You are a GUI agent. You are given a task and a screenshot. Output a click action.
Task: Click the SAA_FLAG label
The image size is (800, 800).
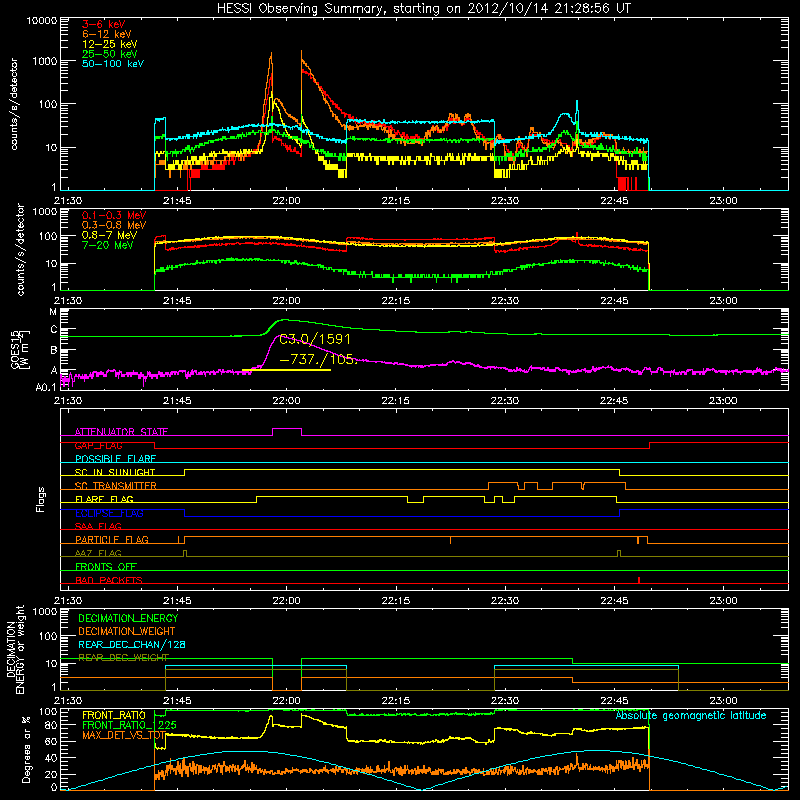click(98, 527)
